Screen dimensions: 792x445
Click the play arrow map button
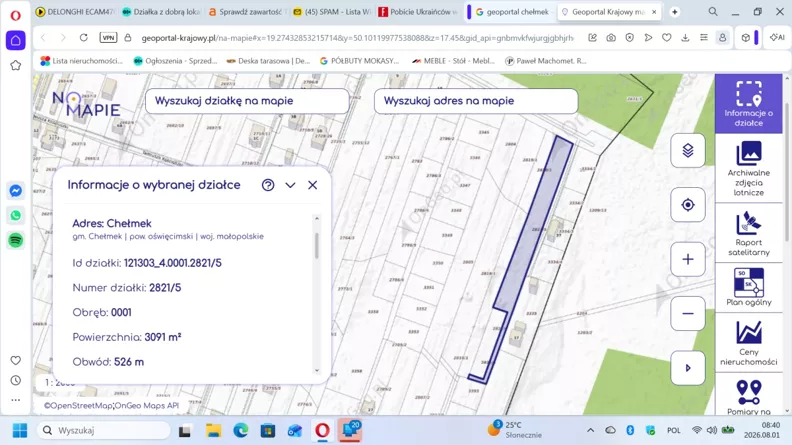(x=687, y=368)
